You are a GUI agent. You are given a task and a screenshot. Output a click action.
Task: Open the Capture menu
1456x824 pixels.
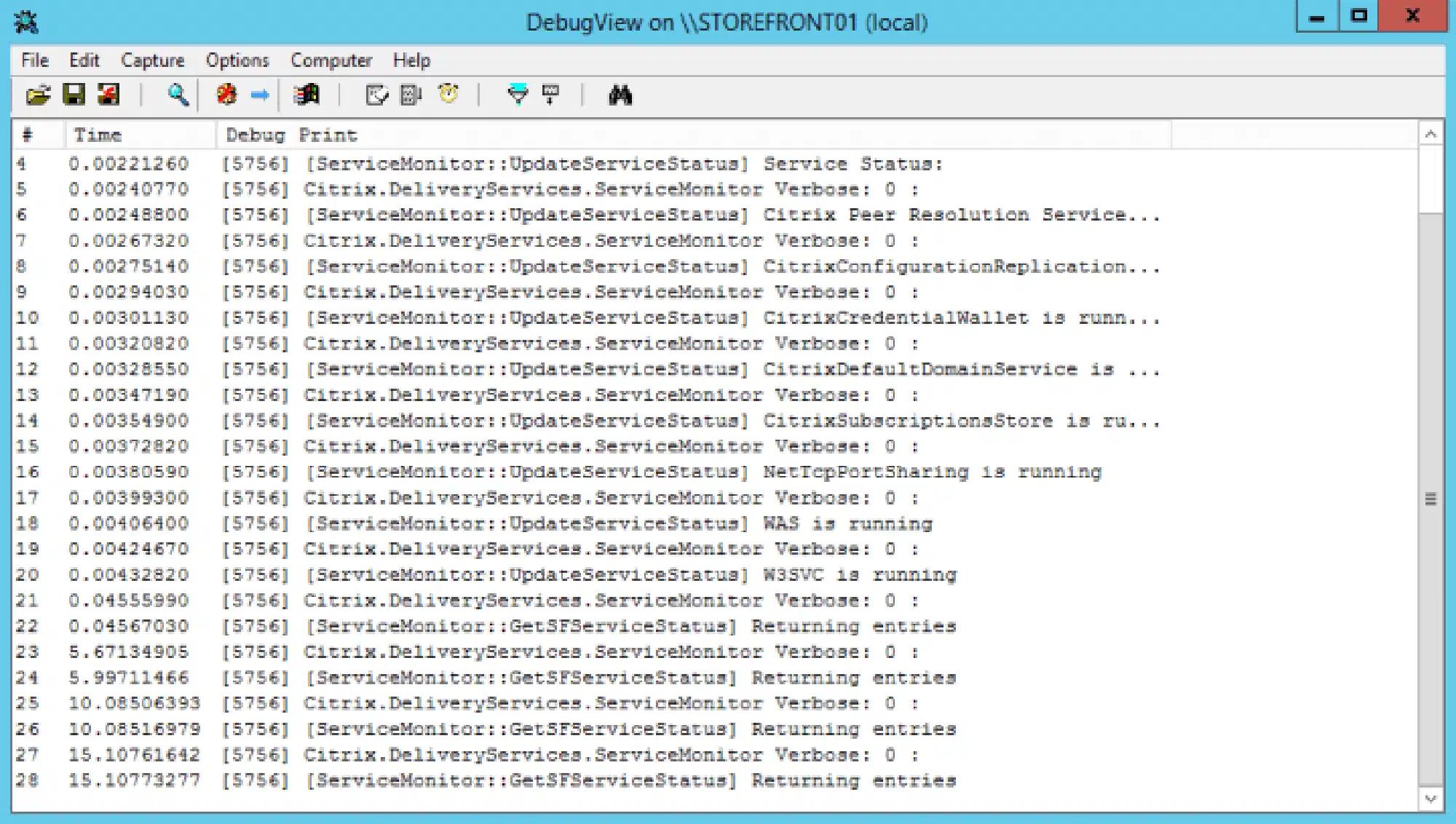point(152,60)
